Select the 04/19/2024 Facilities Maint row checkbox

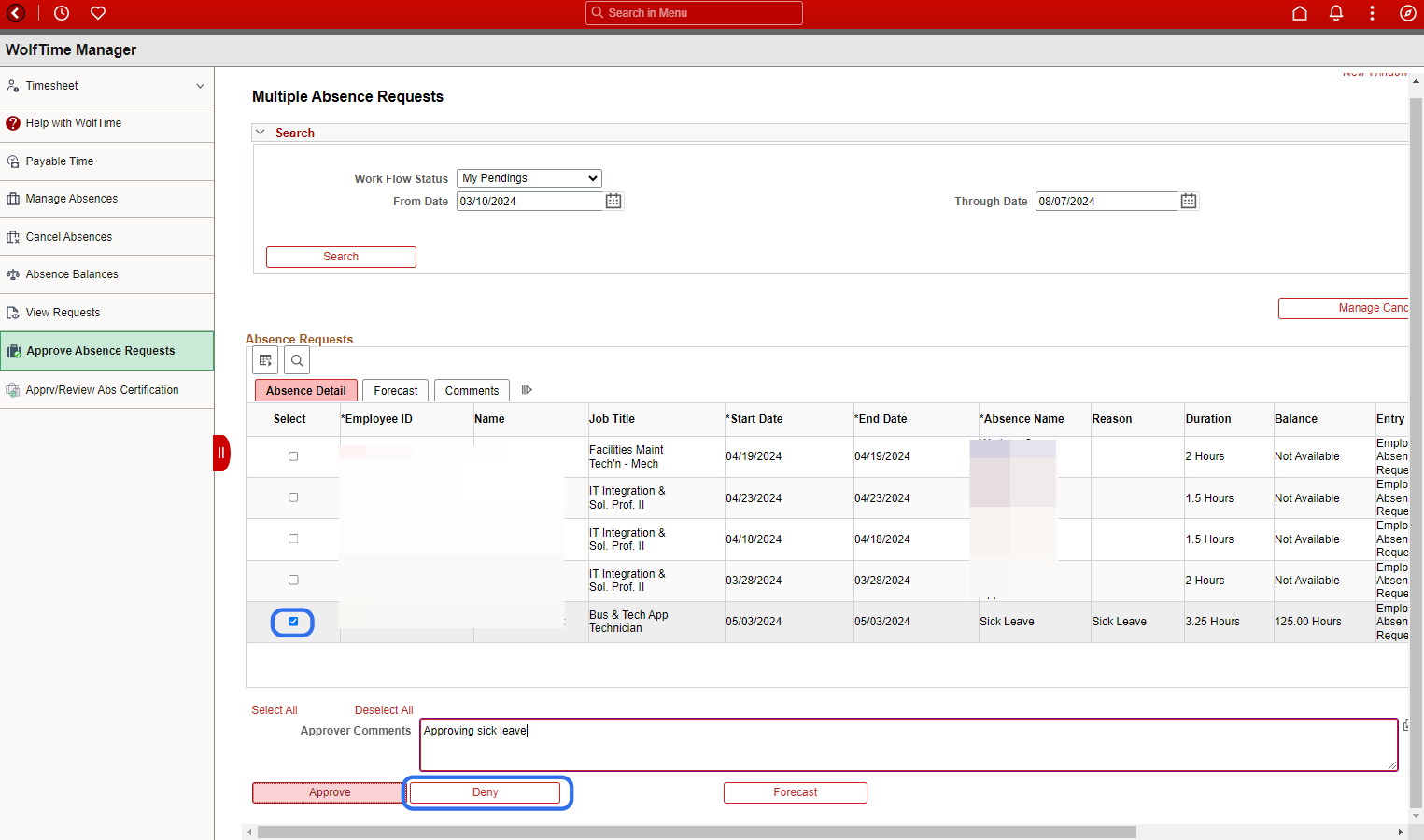[293, 456]
